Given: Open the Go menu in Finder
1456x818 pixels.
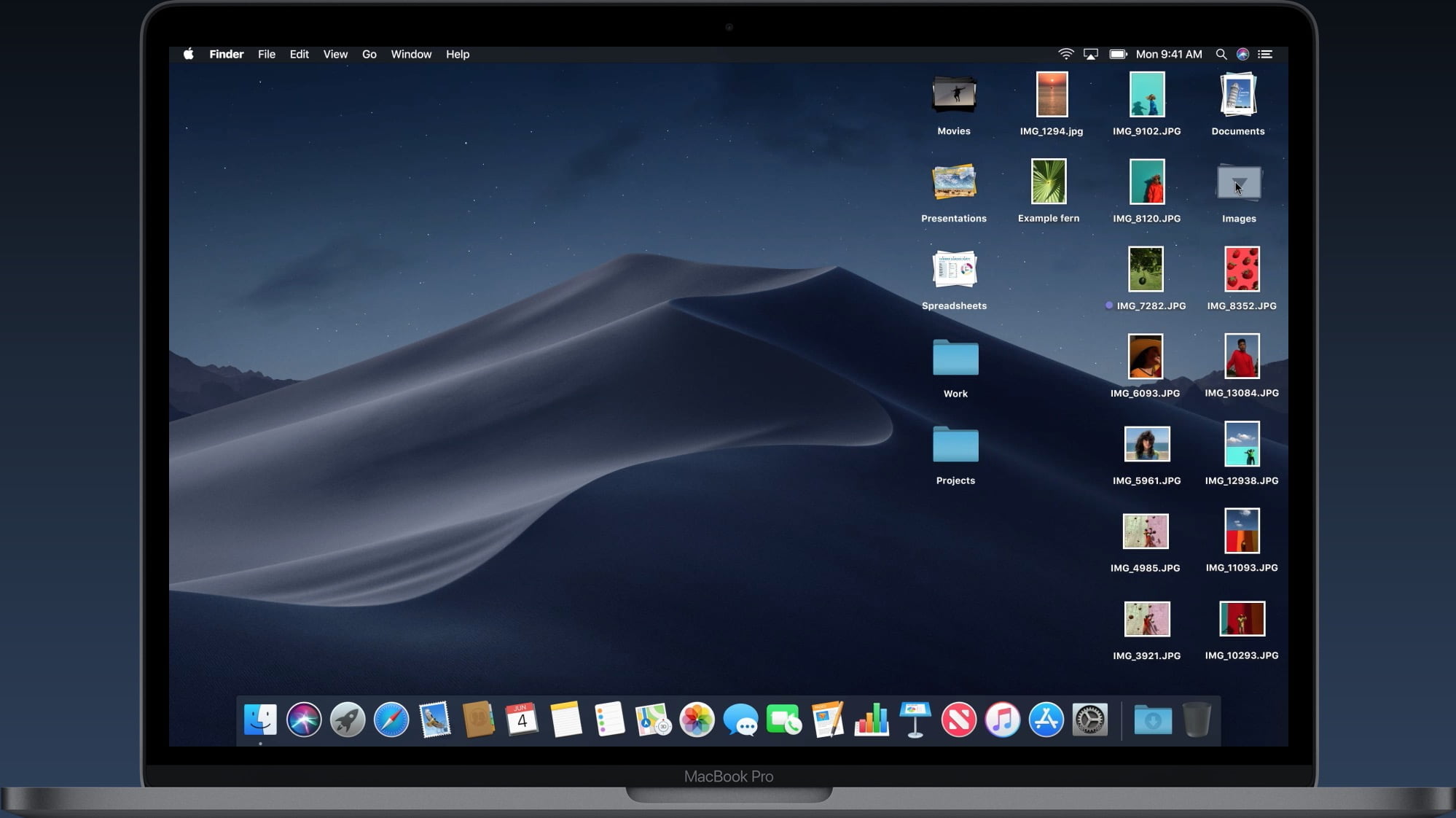Looking at the screenshot, I should [x=369, y=54].
